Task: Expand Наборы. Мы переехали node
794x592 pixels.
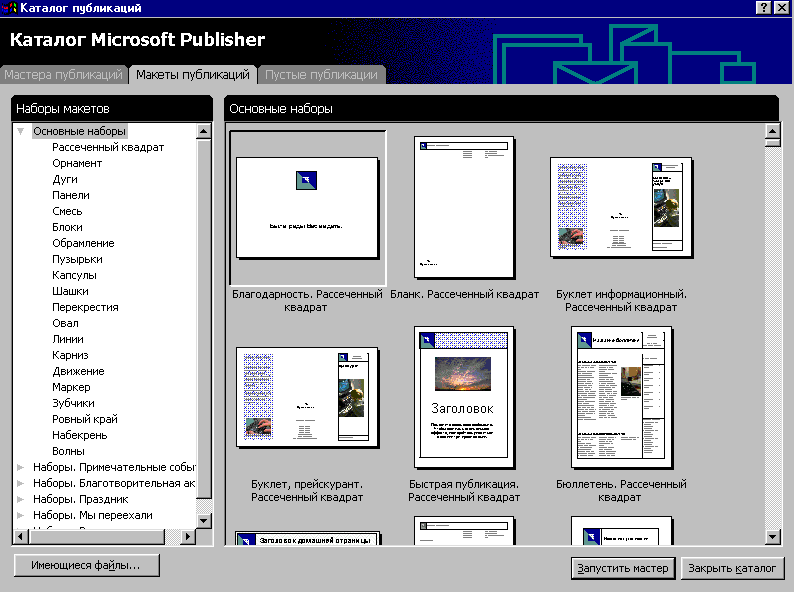Action: coord(21,515)
